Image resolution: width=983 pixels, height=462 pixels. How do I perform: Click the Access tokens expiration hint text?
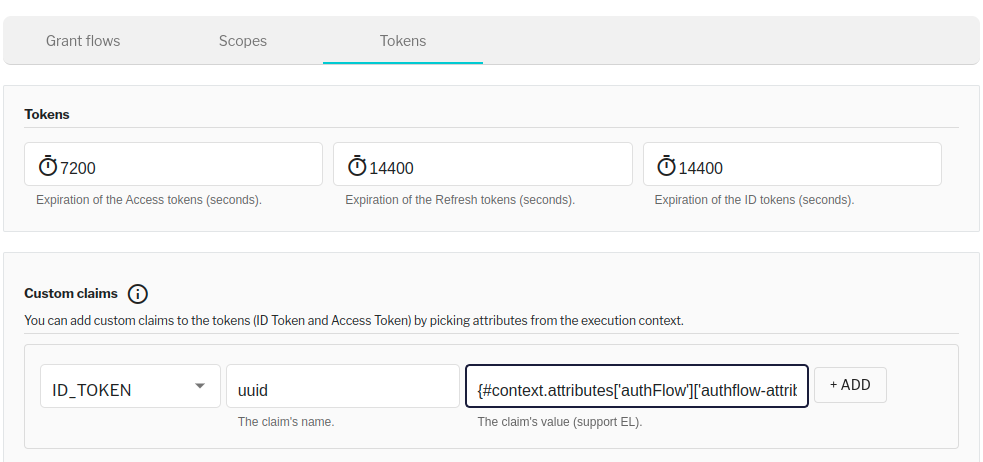coord(149,200)
